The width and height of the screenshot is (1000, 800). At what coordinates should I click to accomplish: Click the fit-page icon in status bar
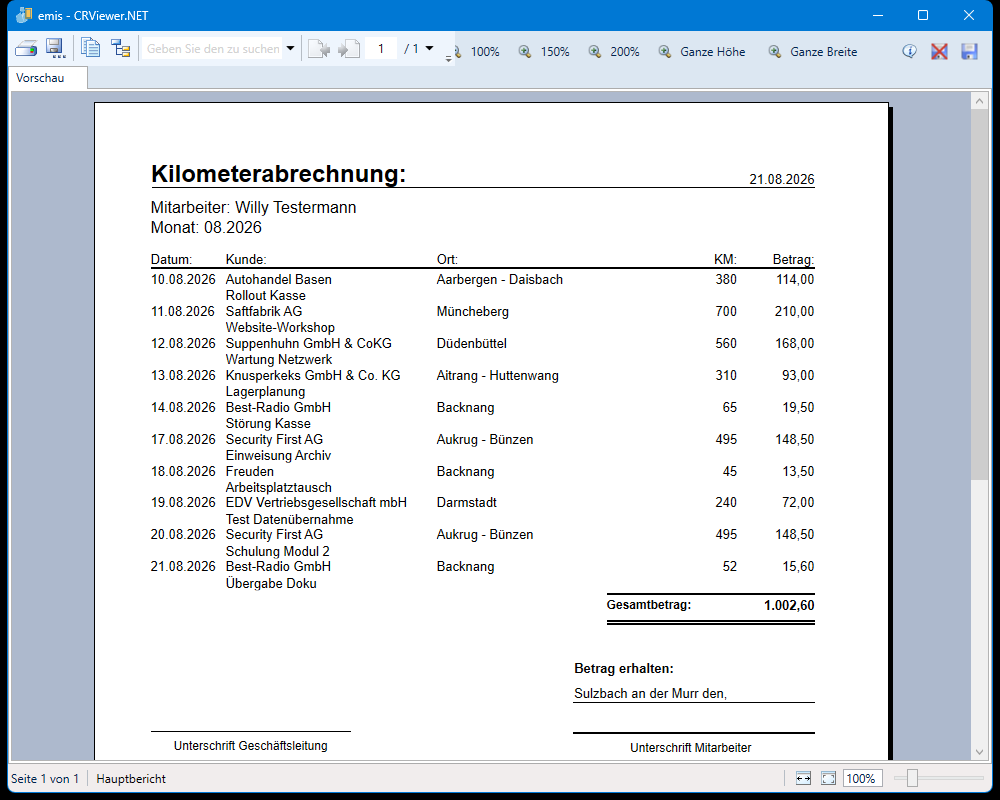(x=828, y=778)
